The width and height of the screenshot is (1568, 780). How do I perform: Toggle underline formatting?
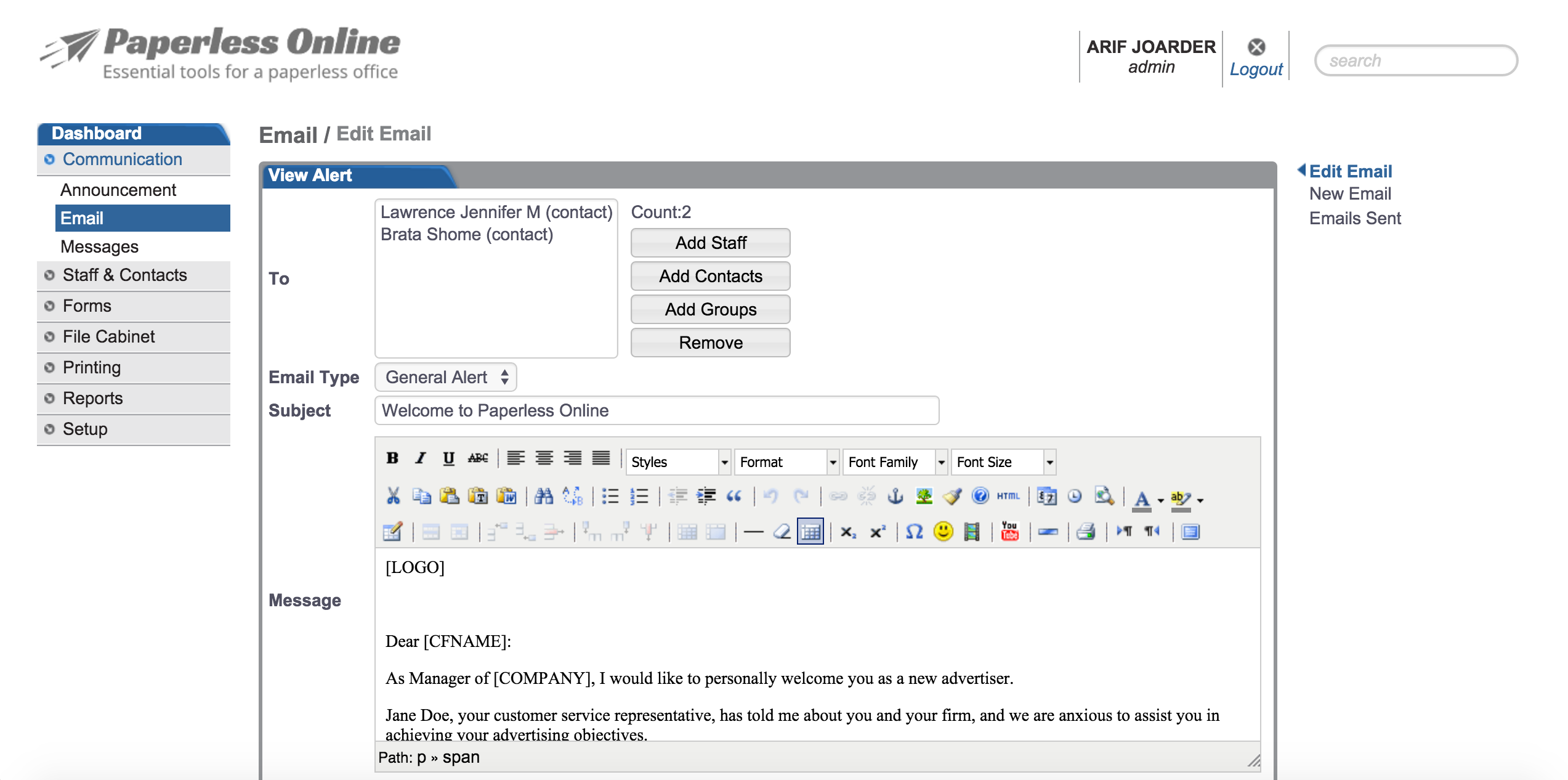pos(448,458)
